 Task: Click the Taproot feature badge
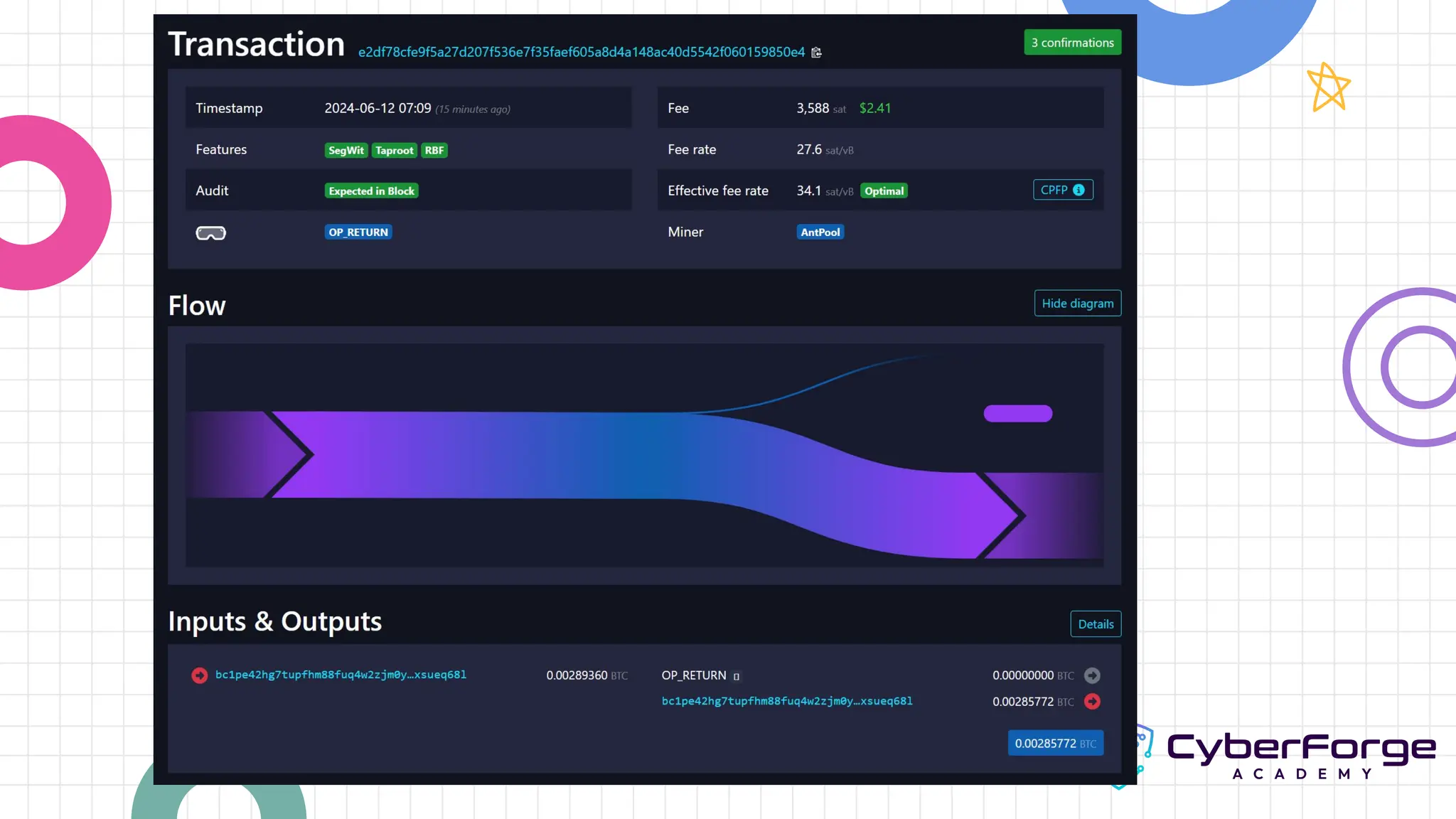(394, 150)
